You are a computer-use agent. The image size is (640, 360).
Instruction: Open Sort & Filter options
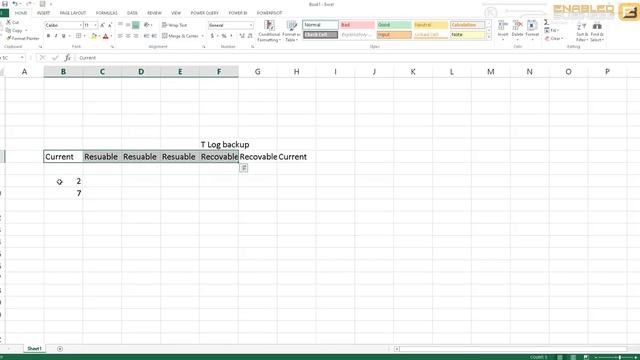click(582, 31)
